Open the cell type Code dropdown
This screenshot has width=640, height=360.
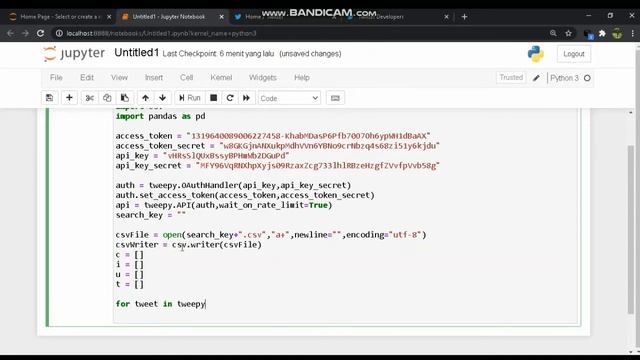coord(289,98)
